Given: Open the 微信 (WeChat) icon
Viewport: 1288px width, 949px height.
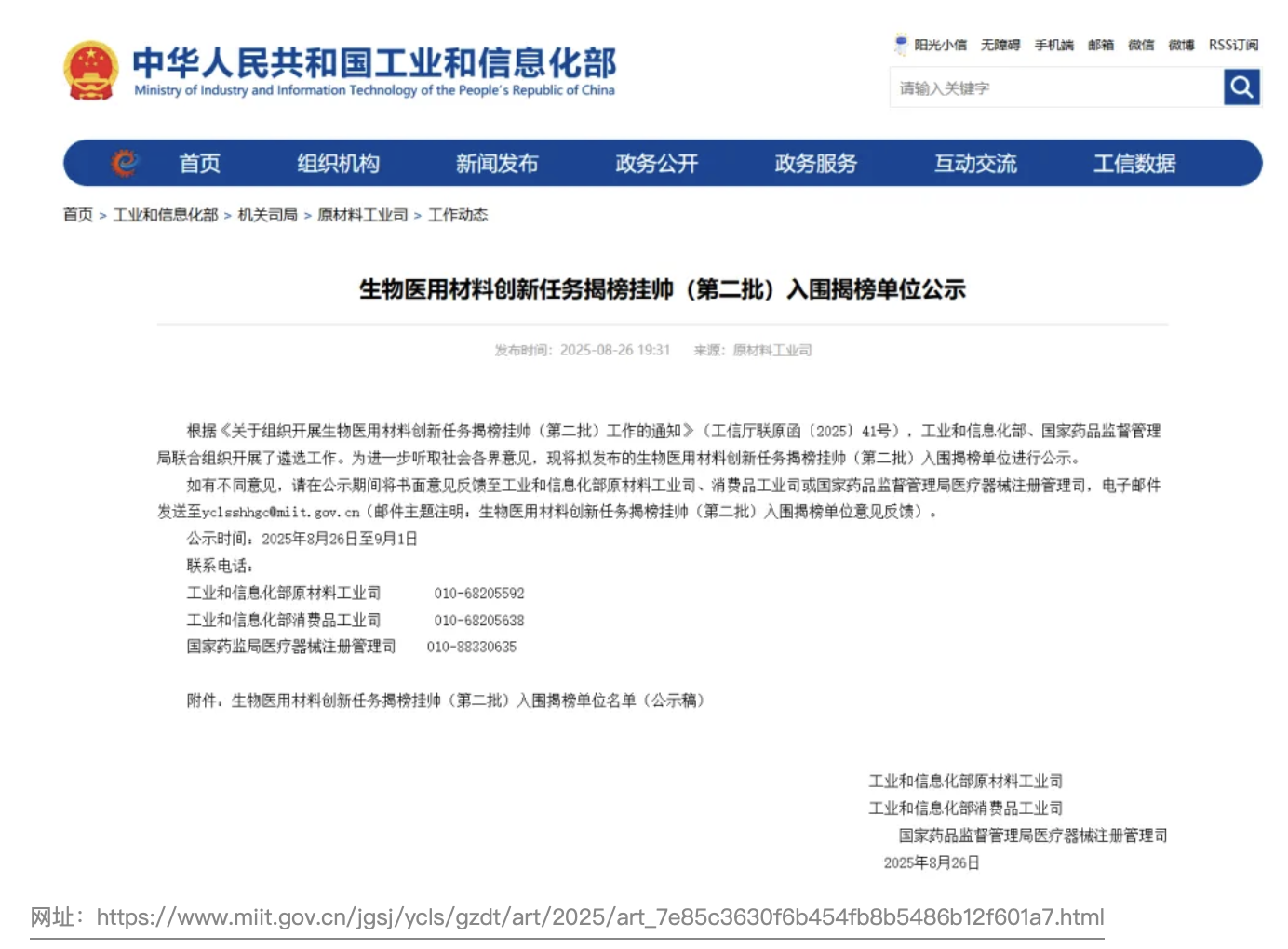Looking at the screenshot, I should click(x=1141, y=44).
